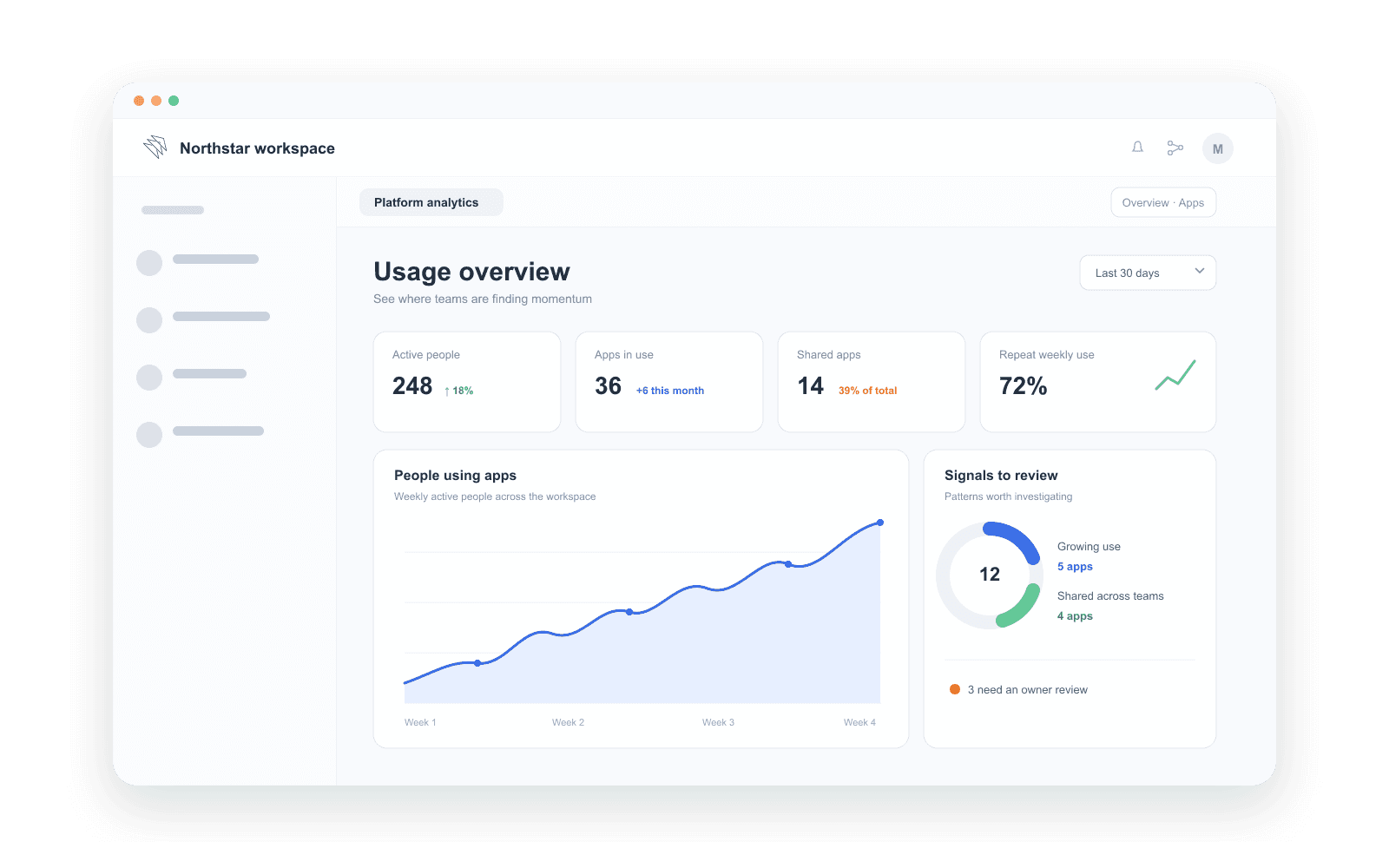Click the Northstar workspace logo icon
The image size is (1389, 868).
pyautogui.click(x=155, y=148)
